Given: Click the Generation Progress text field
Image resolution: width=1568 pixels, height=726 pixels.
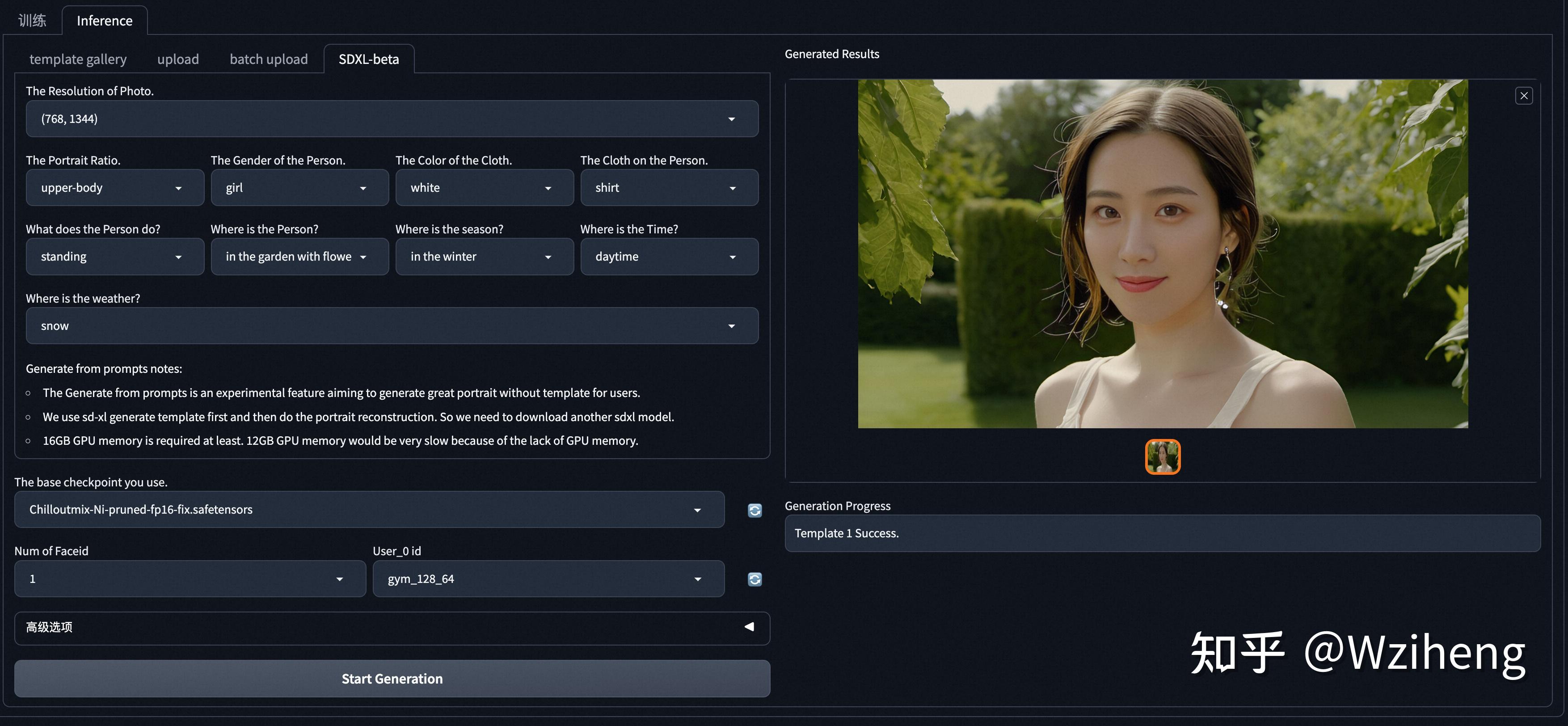Looking at the screenshot, I should (x=1162, y=533).
